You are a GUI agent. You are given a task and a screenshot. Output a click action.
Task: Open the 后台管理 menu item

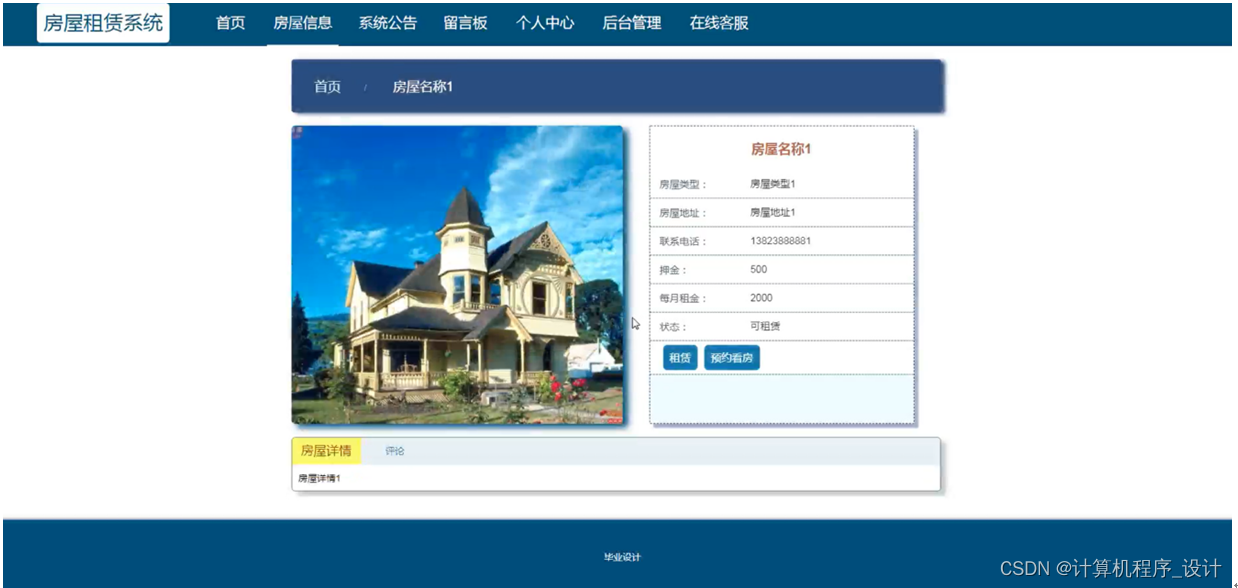coord(632,23)
